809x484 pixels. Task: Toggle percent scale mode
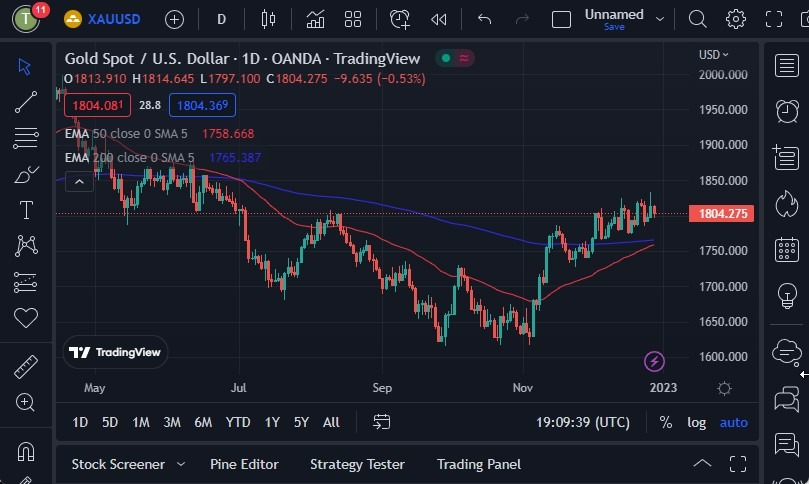(x=666, y=422)
